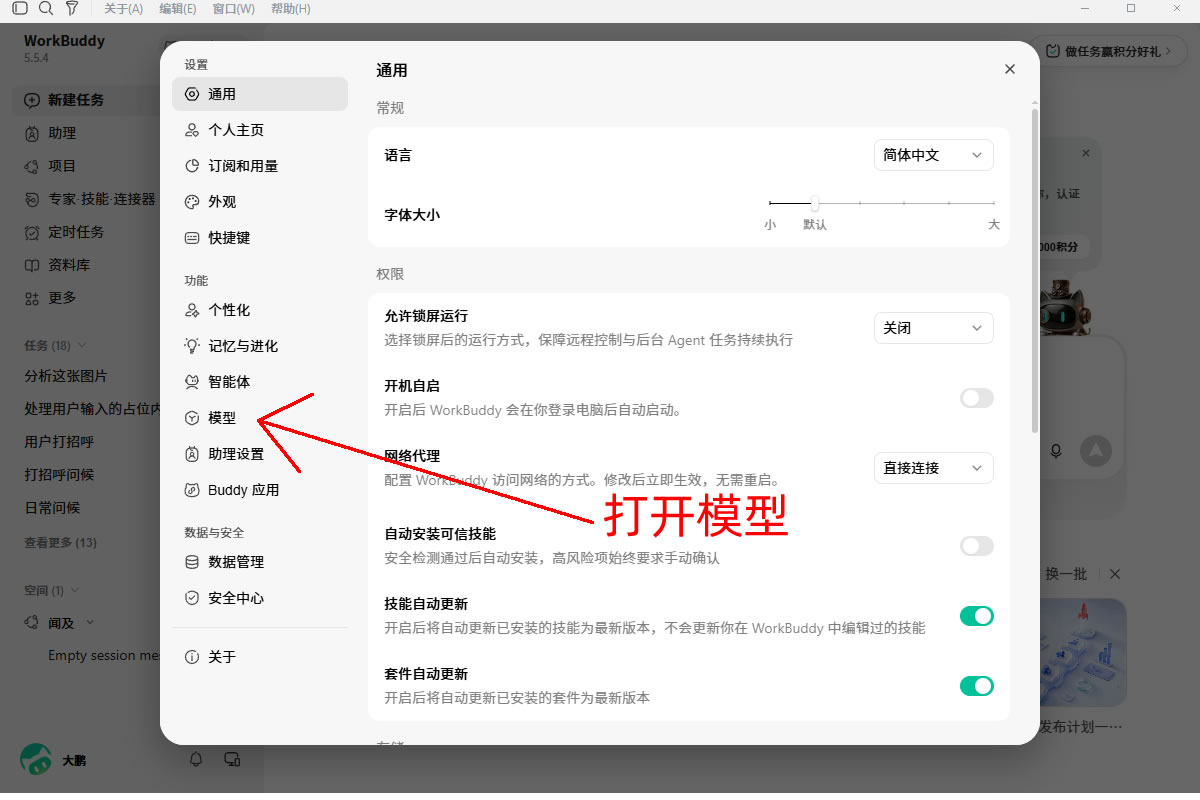This screenshot has width=1200, height=800.
Task: Open Buddy 应用 settings page
Action: tap(260, 490)
